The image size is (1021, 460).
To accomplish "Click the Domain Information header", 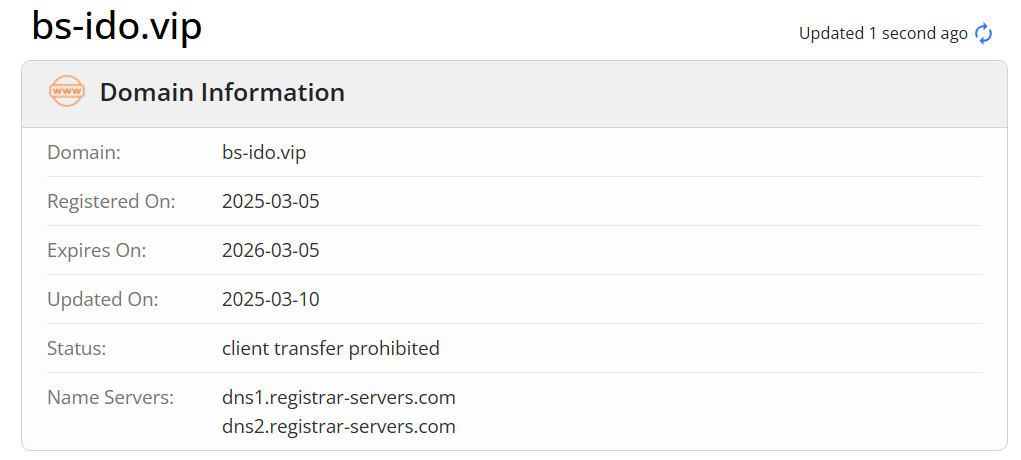I will click(222, 93).
